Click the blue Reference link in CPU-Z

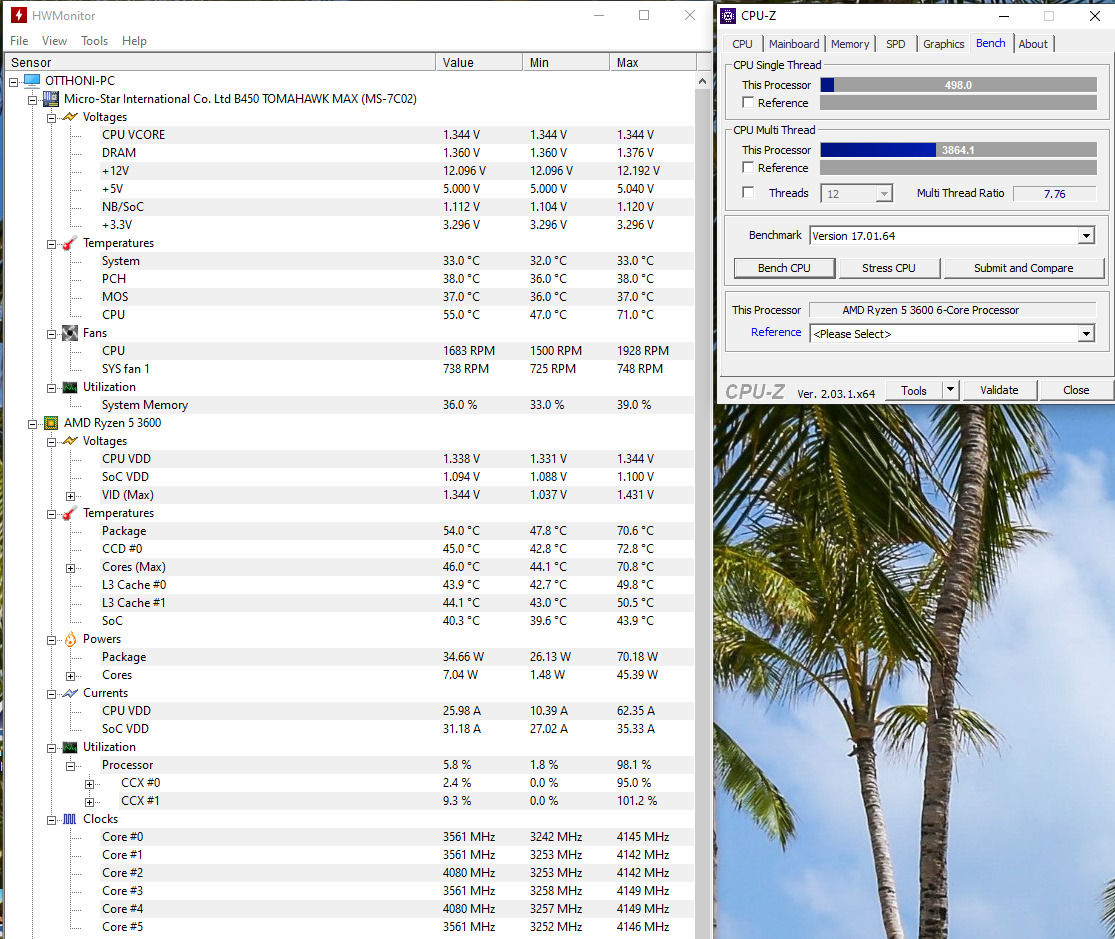pyautogui.click(x=776, y=332)
